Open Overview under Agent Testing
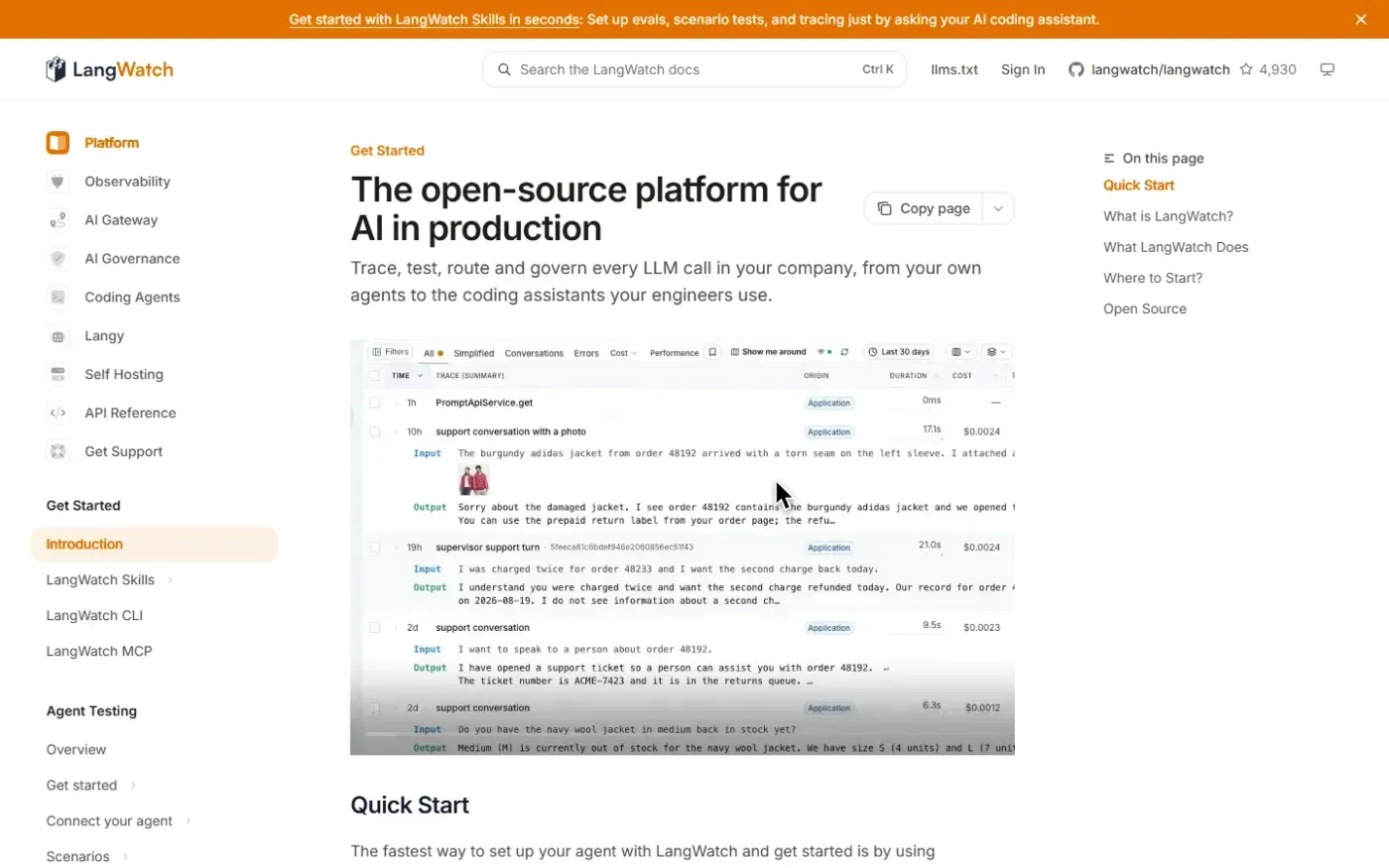Viewport: 1389px width, 868px height. 75,749
